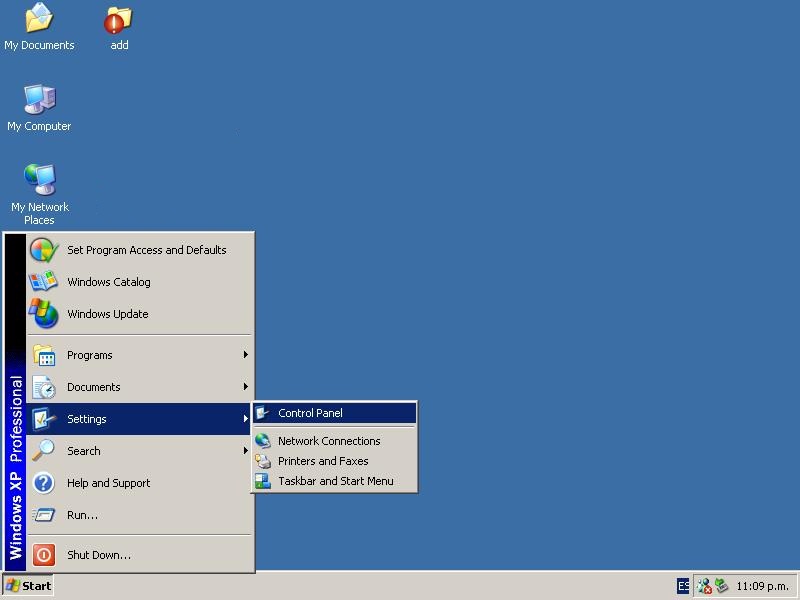Viewport: 800px width, 600px height.
Task: Click the ES language indicator in tray
Action: click(x=683, y=586)
